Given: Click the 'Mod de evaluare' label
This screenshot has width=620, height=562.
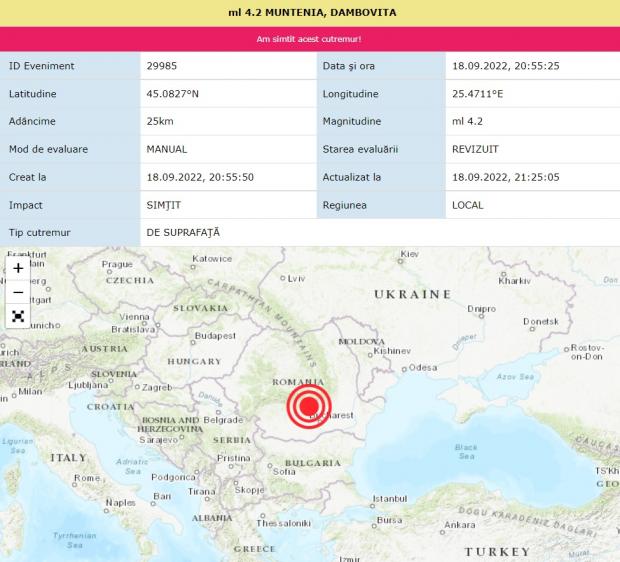Looking at the screenshot, I should pyautogui.click(x=48, y=149).
